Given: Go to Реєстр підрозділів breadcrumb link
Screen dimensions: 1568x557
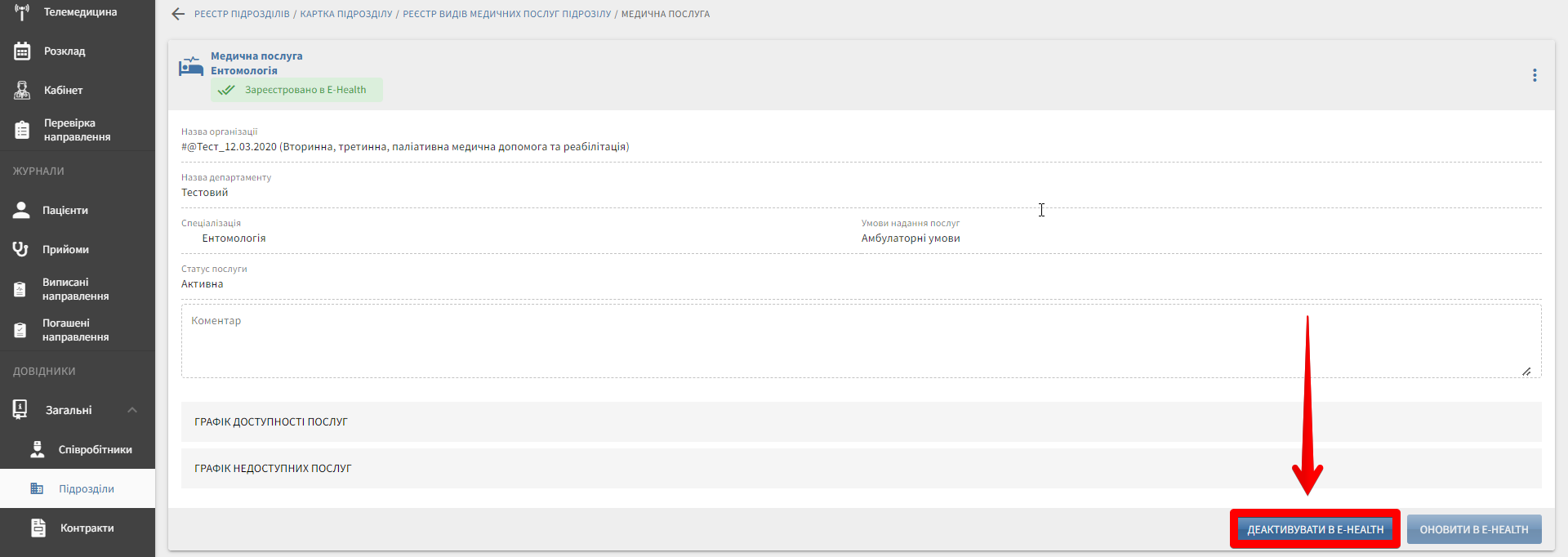Looking at the screenshot, I should pyautogui.click(x=242, y=14).
